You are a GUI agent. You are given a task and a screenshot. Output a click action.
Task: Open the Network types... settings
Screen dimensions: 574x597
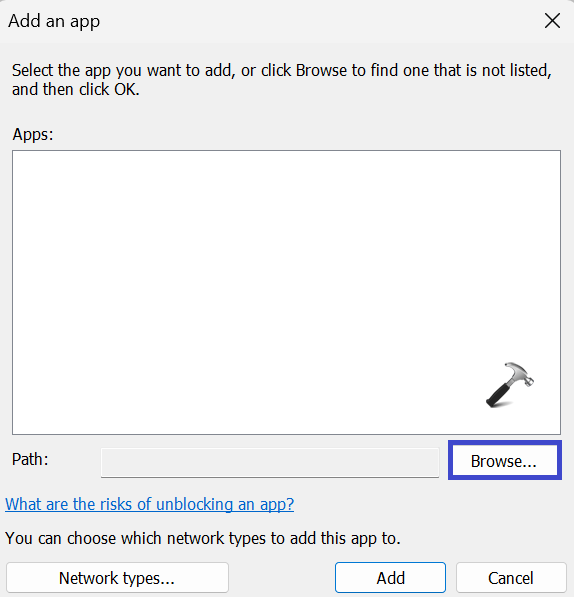[x=117, y=578]
